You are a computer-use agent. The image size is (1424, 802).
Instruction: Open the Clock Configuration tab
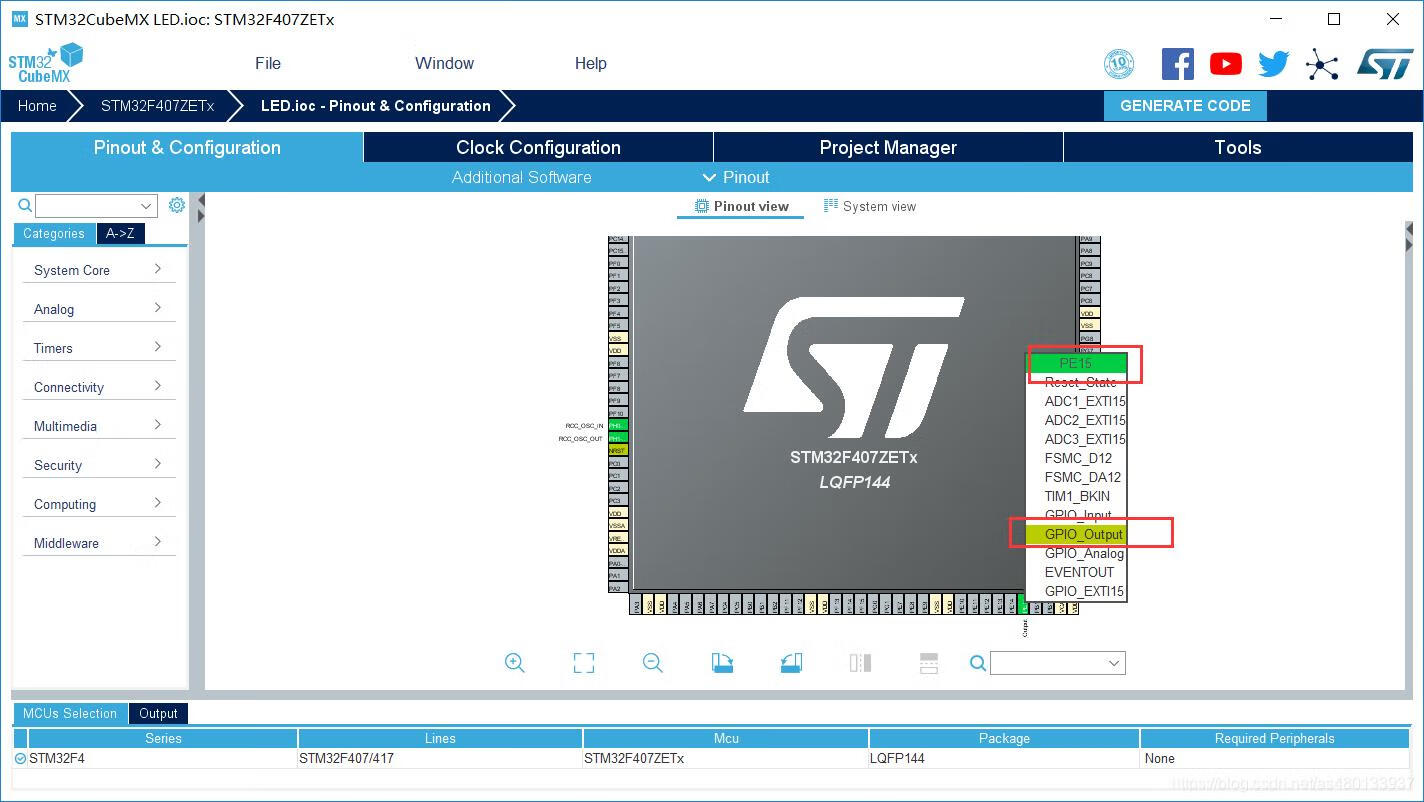pos(538,147)
